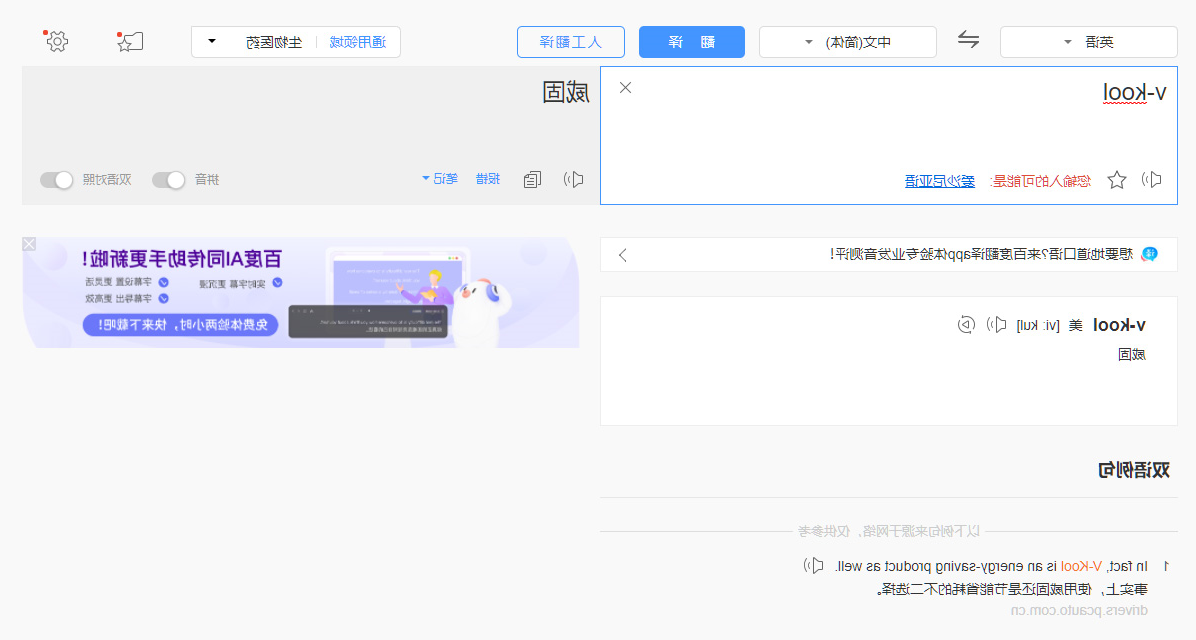Play pronunciation of the source input
Screen dimensions: 1196x640
[1152, 180]
